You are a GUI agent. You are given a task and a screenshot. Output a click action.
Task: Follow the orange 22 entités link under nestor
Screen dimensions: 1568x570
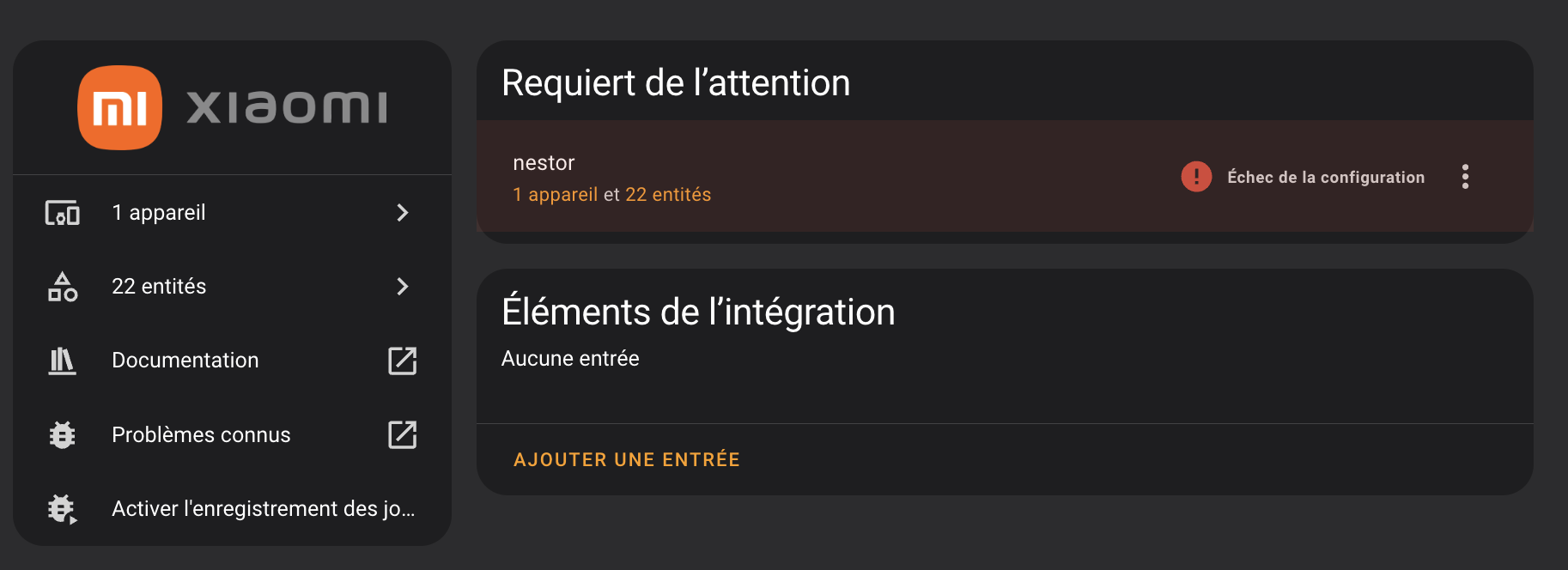(668, 195)
